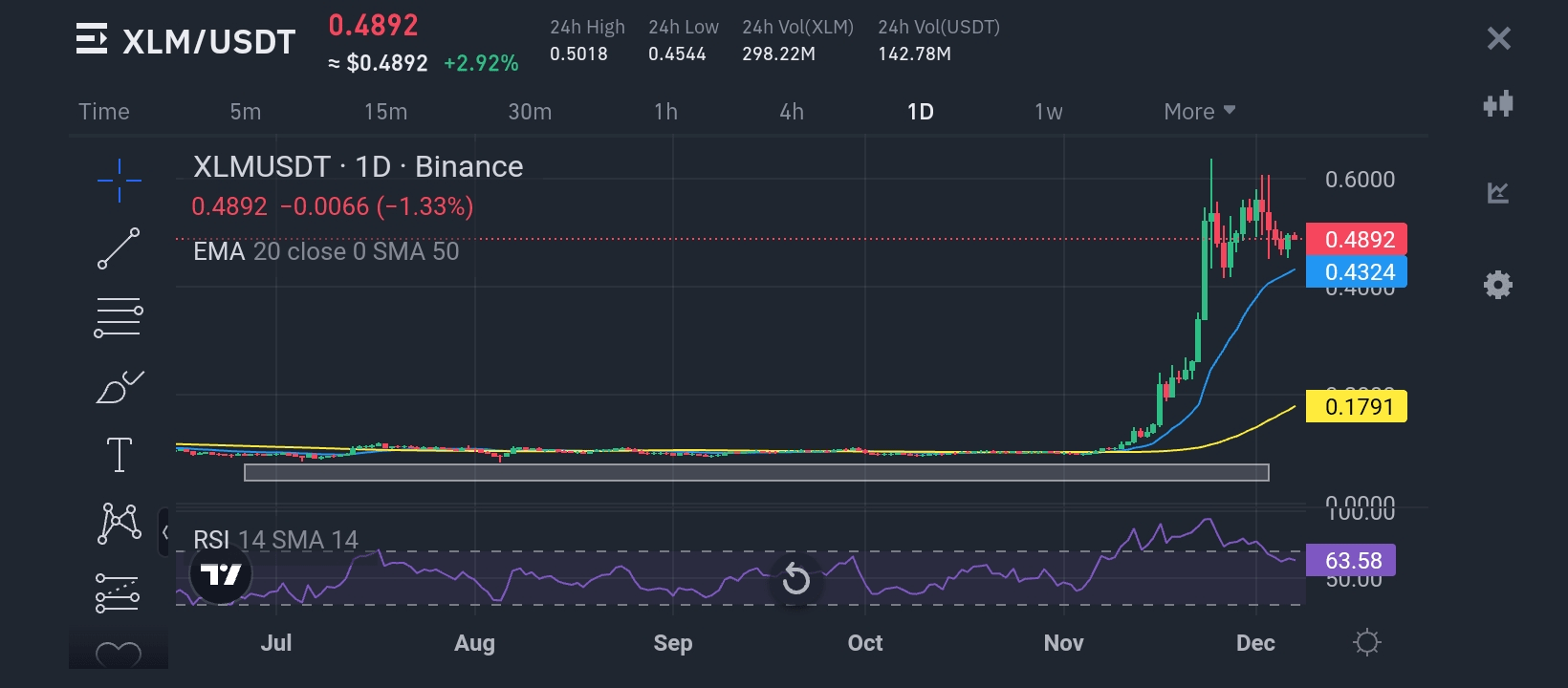Image resolution: width=1568 pixels, height=688 pixels.
Task: Choose the text annotation tool
Action: click(120, 455)
